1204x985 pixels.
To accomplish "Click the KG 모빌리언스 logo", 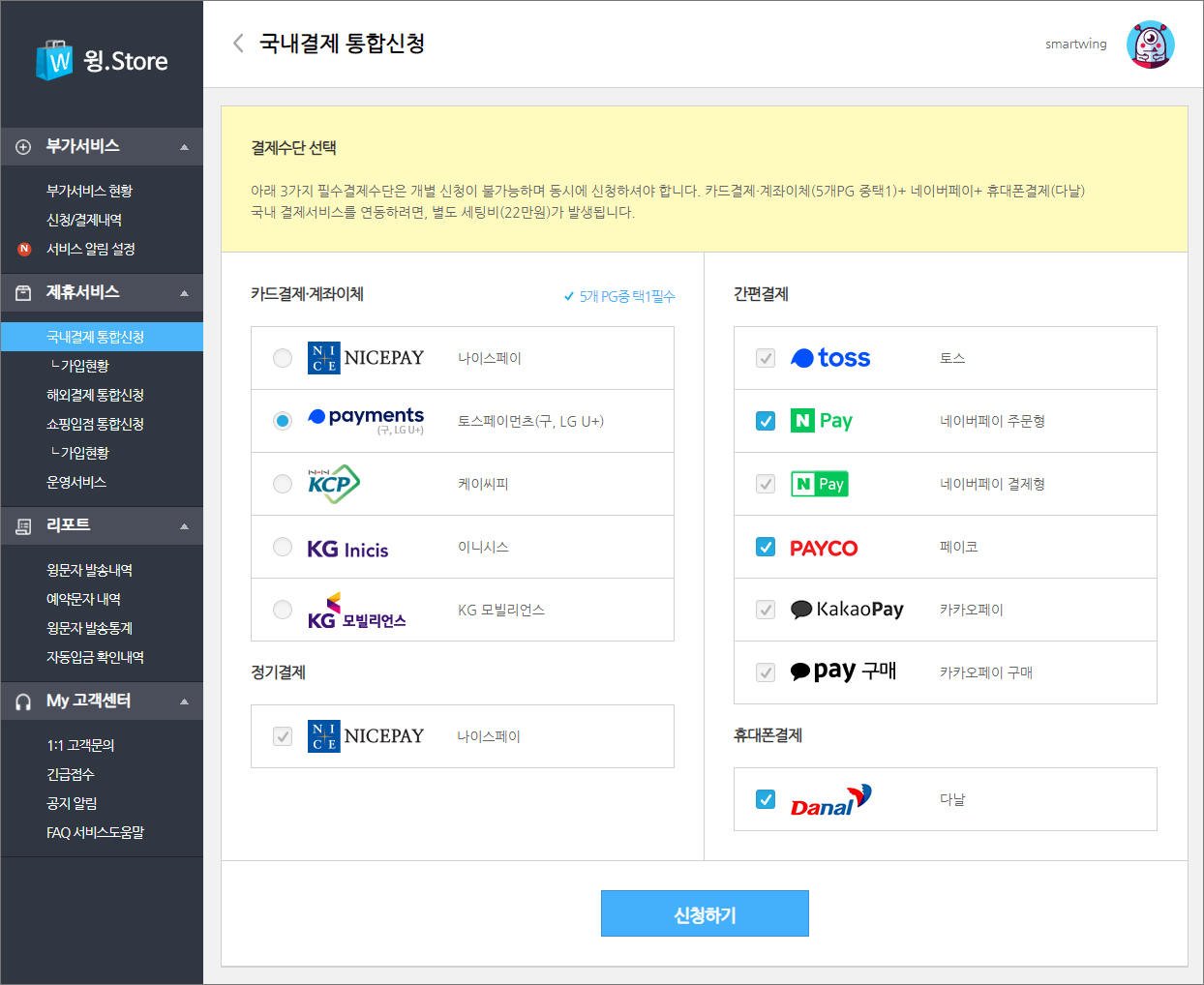I will pos(356,612).
